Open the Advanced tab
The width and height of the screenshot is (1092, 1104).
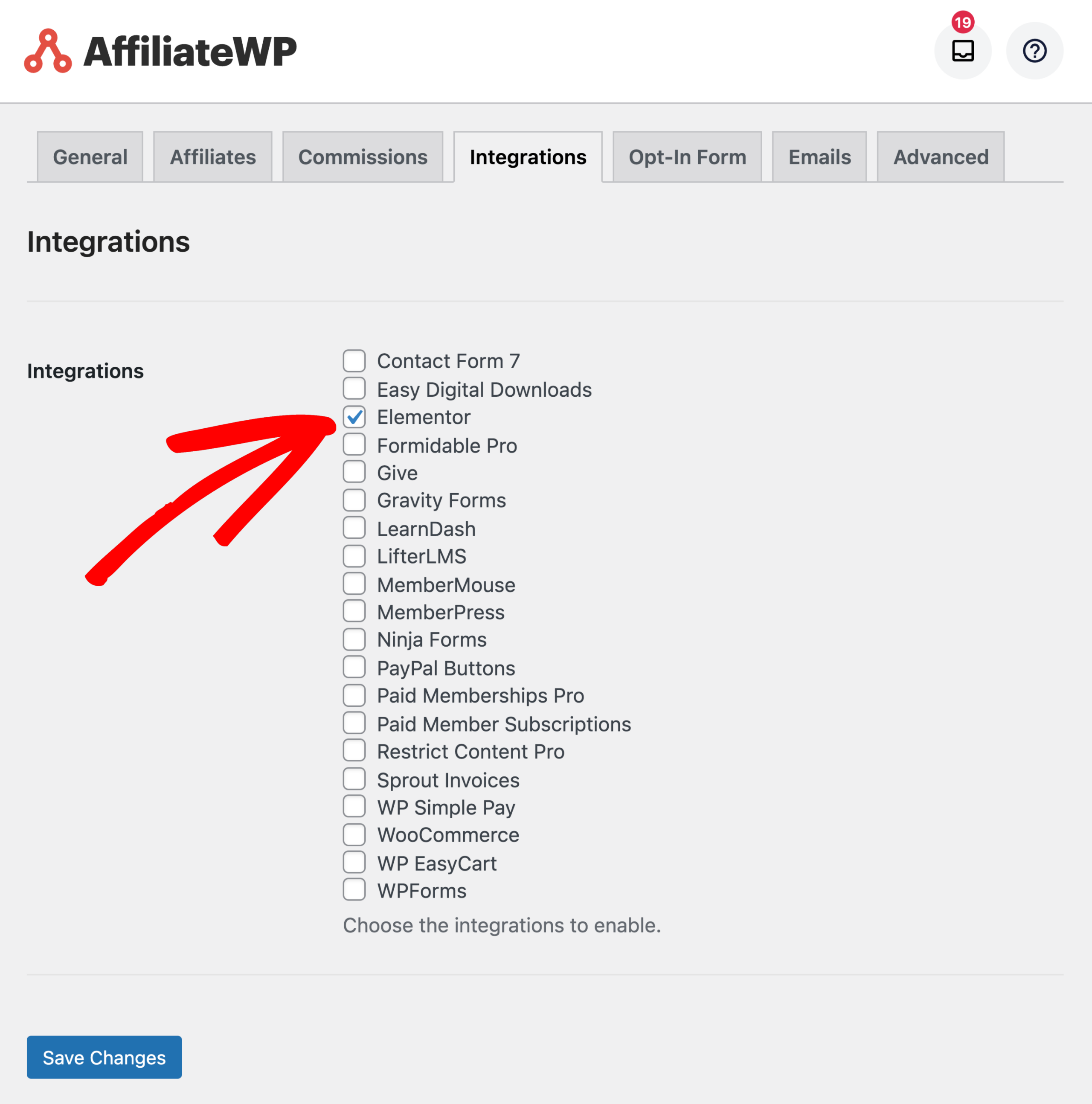tap(941, 157)
